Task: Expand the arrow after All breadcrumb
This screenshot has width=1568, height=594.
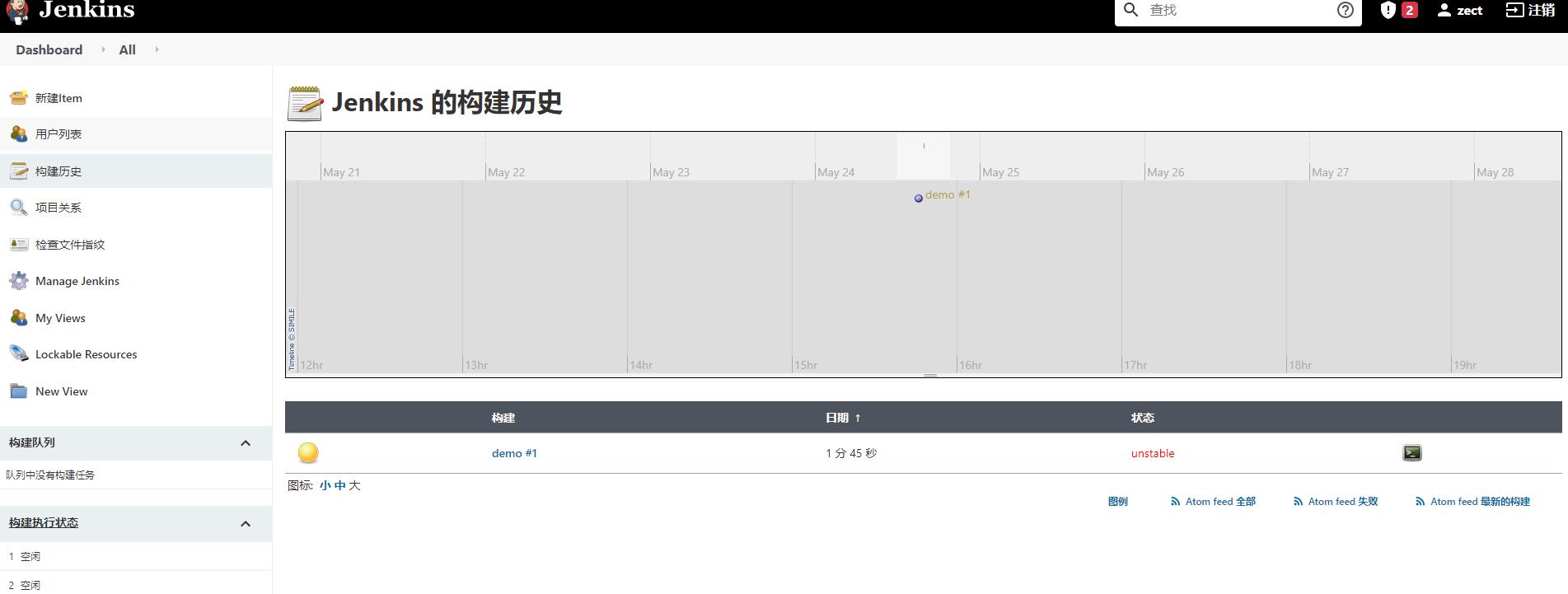Action: tap(157, 49)
